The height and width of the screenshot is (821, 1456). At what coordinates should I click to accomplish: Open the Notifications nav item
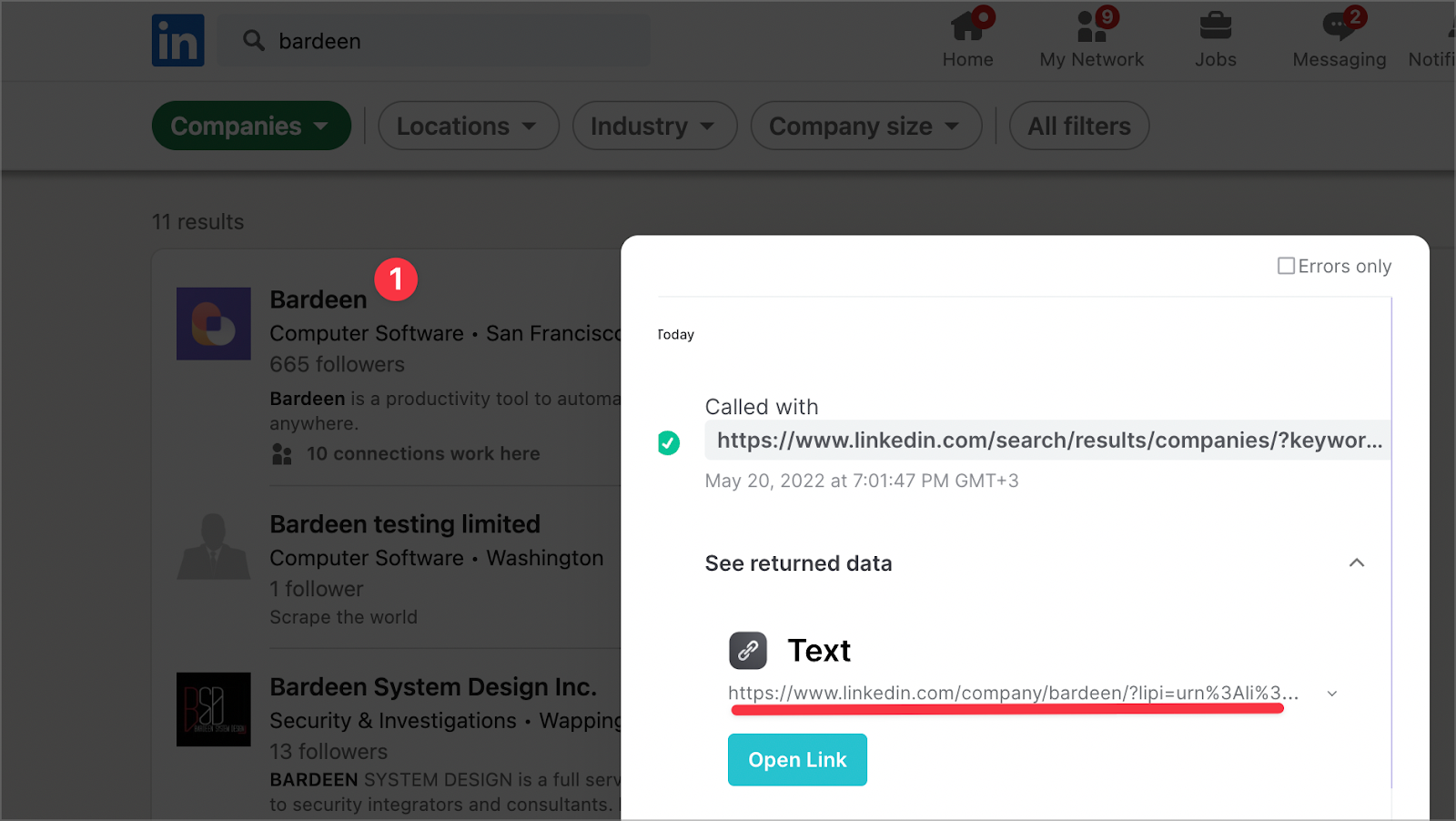click(1432, 41)
